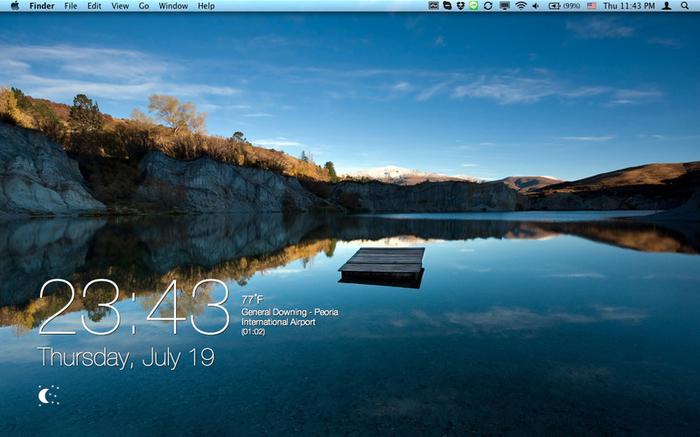The image size is (700, 437).
Task: Open the Help menu
Action: click(206, 6)
